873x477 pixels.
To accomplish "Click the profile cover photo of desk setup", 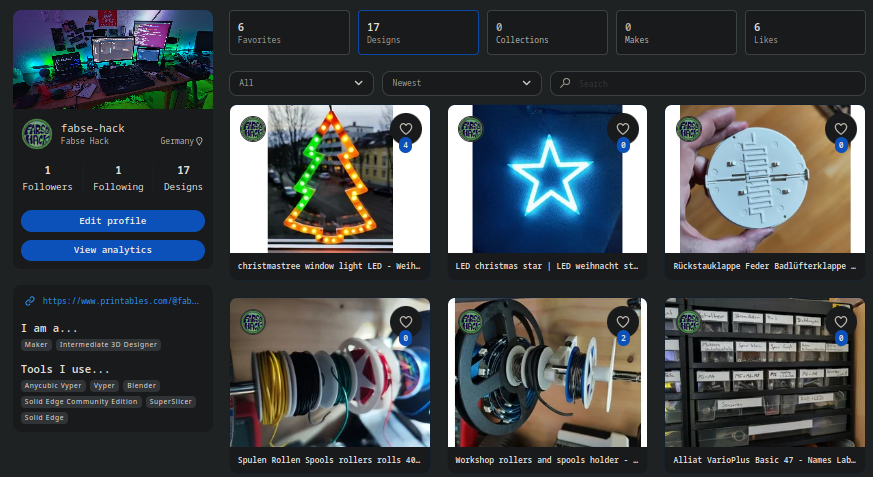I will pyautogui.click(x=113, y=60).
